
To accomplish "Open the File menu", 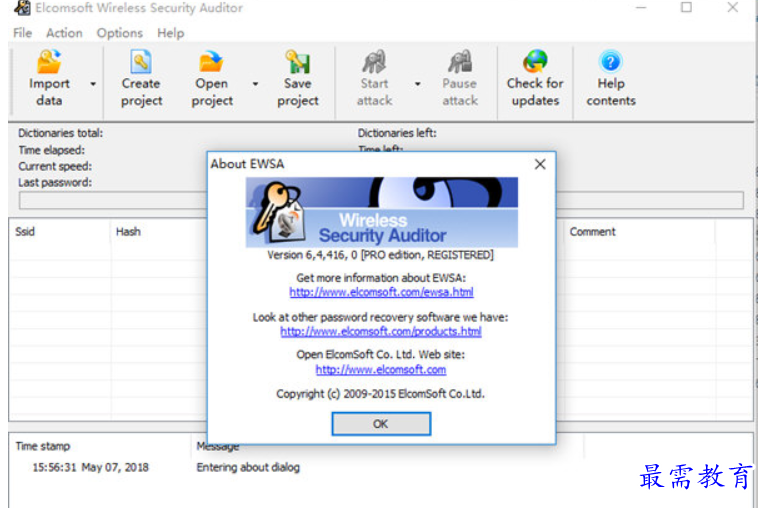I will 22,33.
